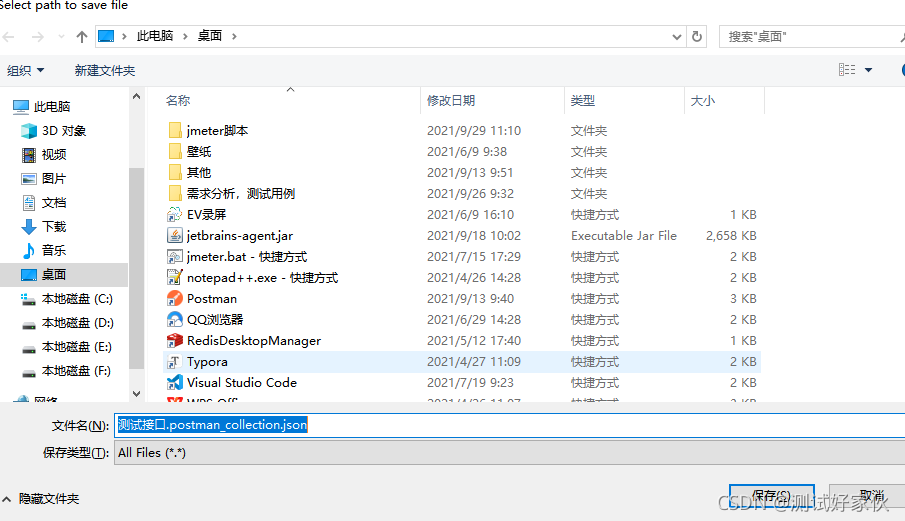Select notepad++.exe shortcut icon
This screenshot has width=905, height=521.
pos(174,278)
